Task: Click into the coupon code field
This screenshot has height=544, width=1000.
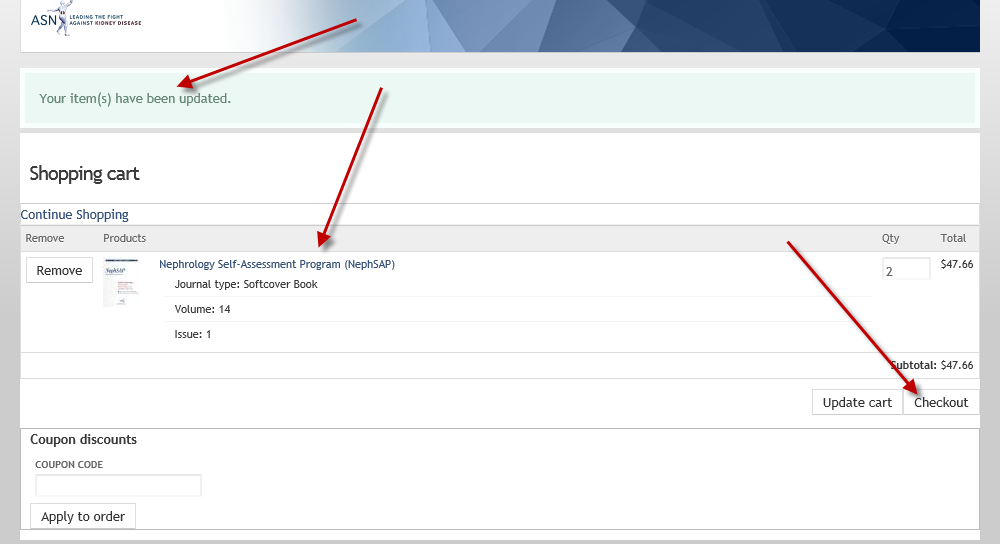Action: tap(118, 485)
